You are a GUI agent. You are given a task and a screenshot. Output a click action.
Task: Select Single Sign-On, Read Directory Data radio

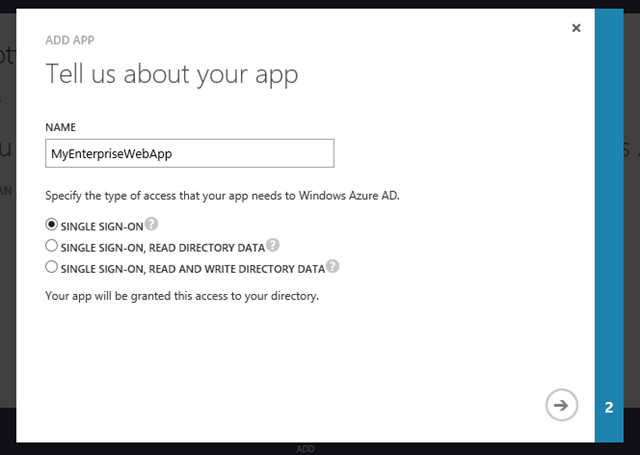[51, 246]
